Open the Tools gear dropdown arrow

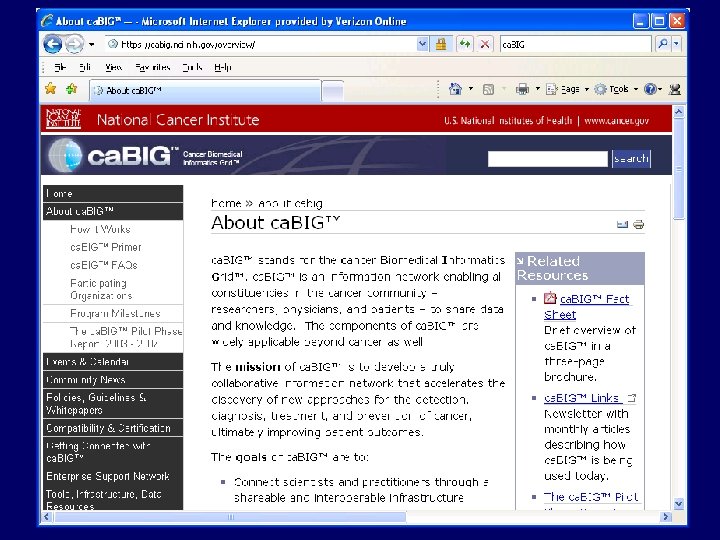636,89
